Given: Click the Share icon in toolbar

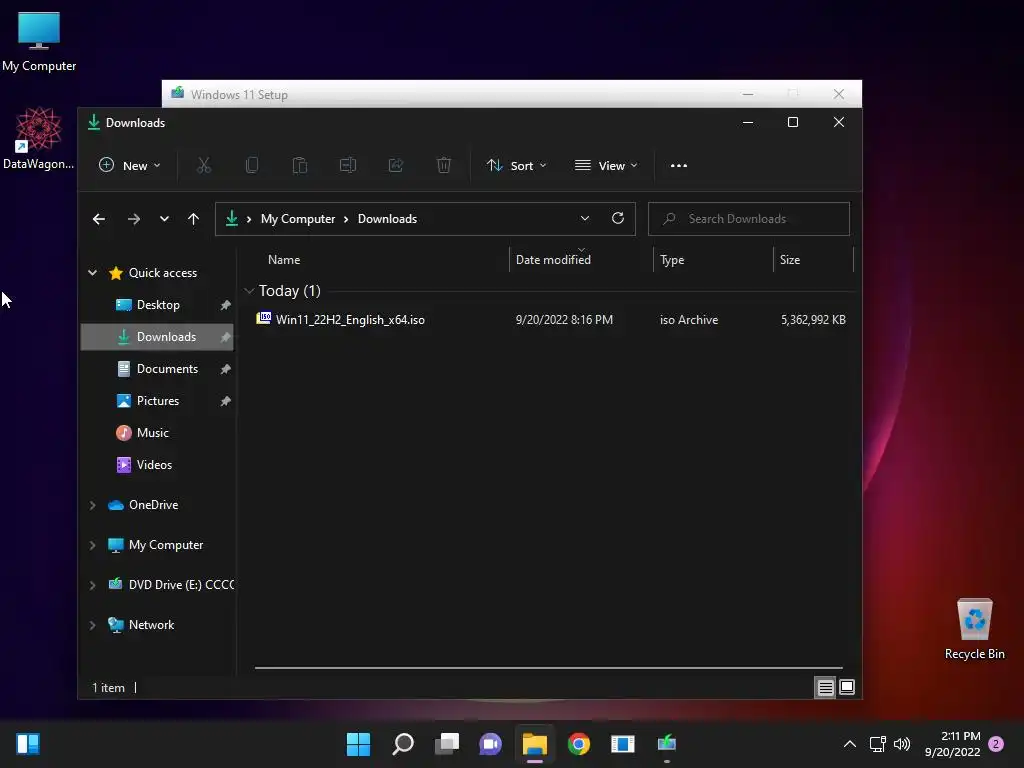Looking at the screenshot, I should click(x=396, y=165).
